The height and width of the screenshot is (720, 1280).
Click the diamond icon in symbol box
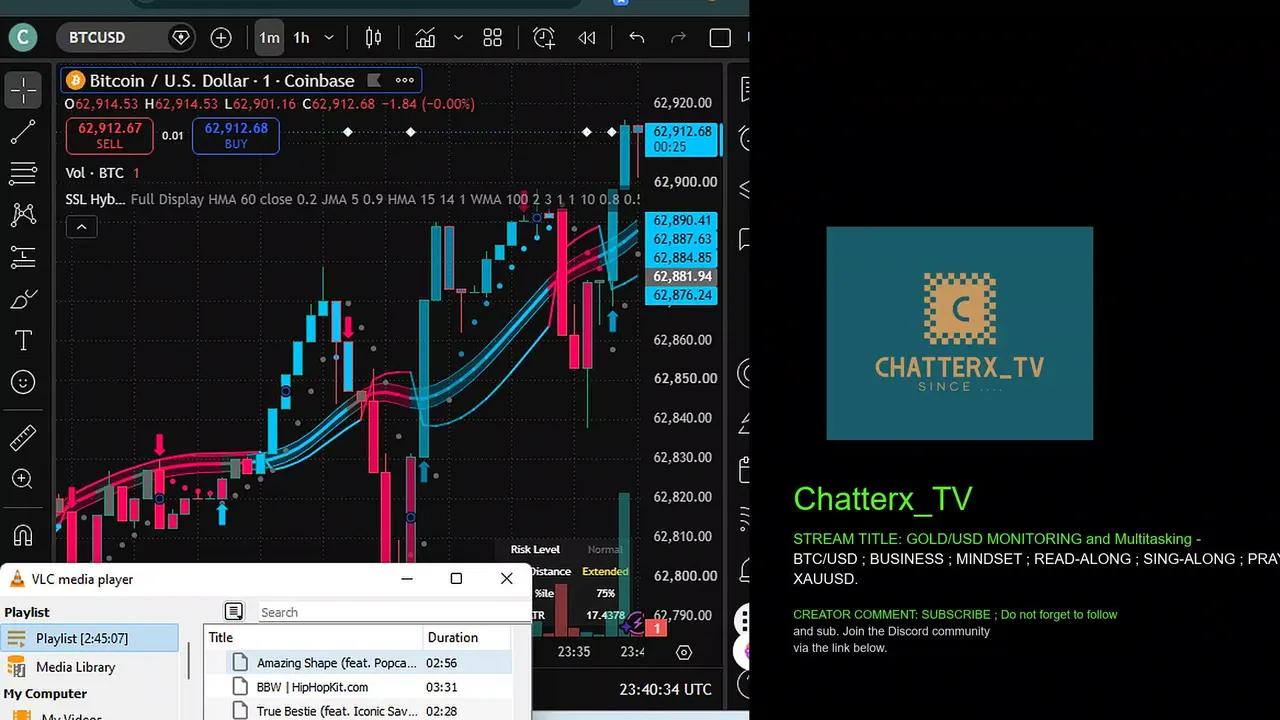point(181,38)
